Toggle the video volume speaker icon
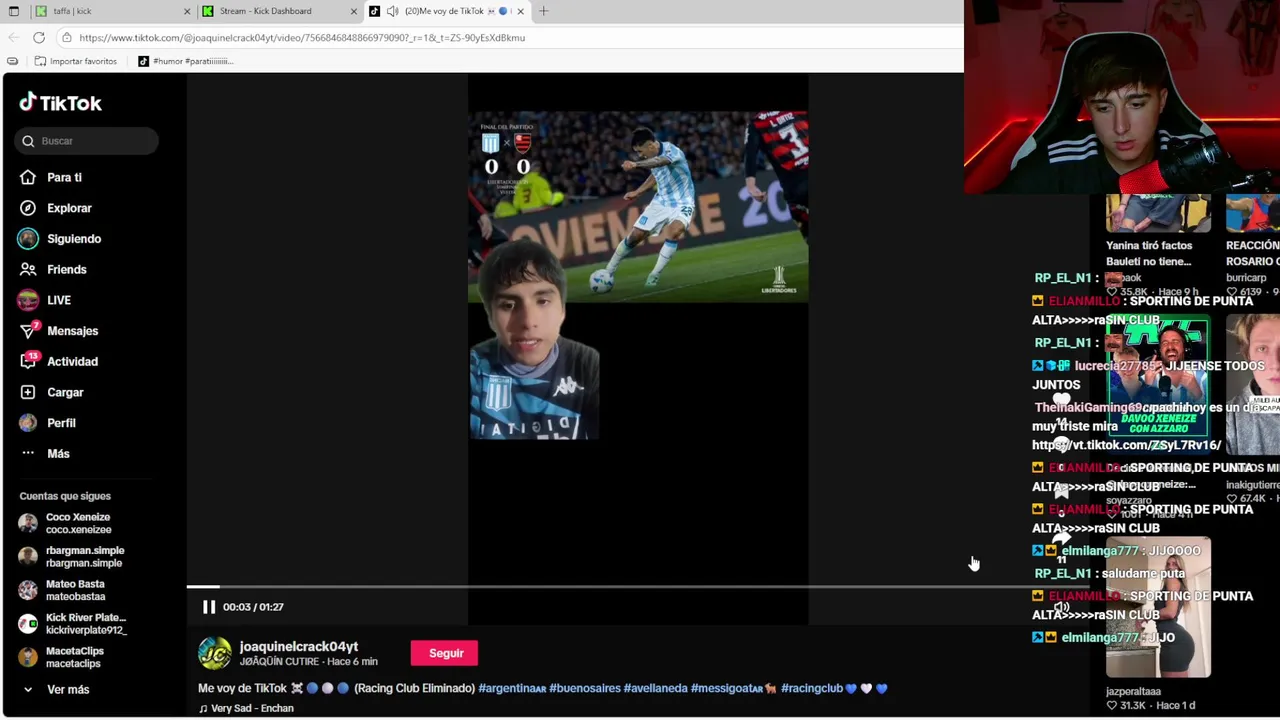The width and height of the screenshot is (1280, 720). coord(1061,606)
